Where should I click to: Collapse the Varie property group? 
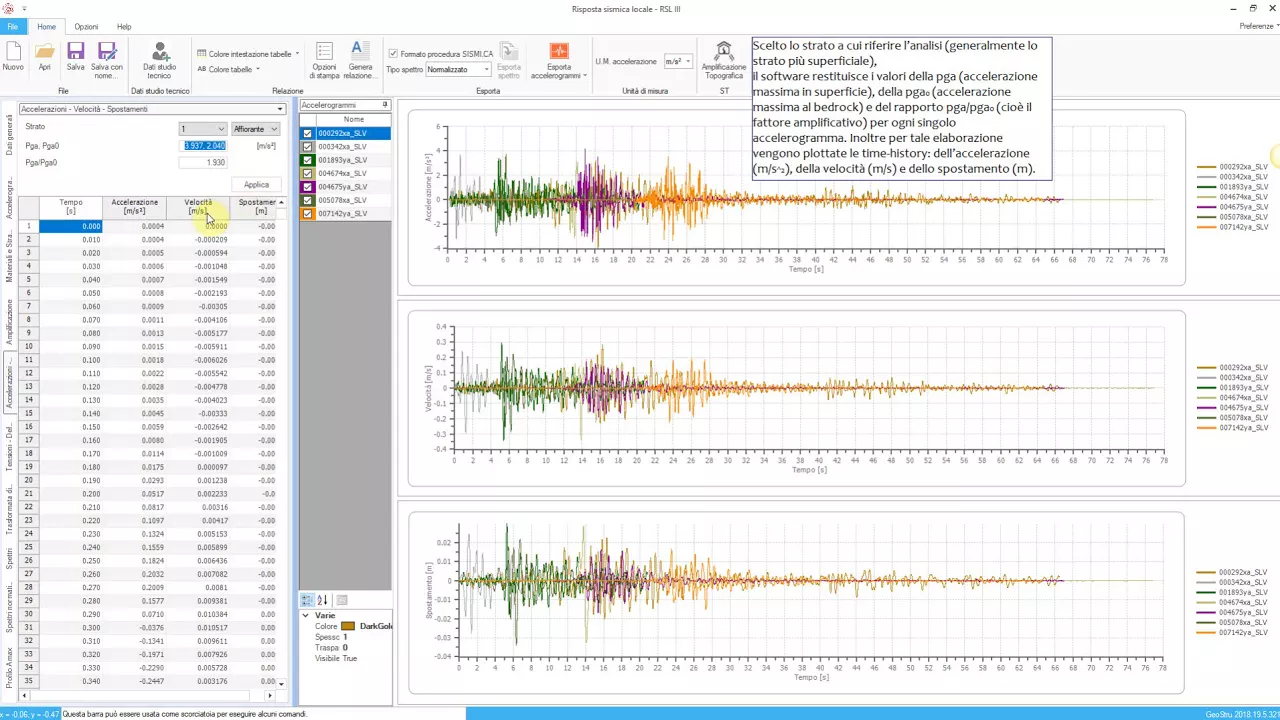pos(306,616)
